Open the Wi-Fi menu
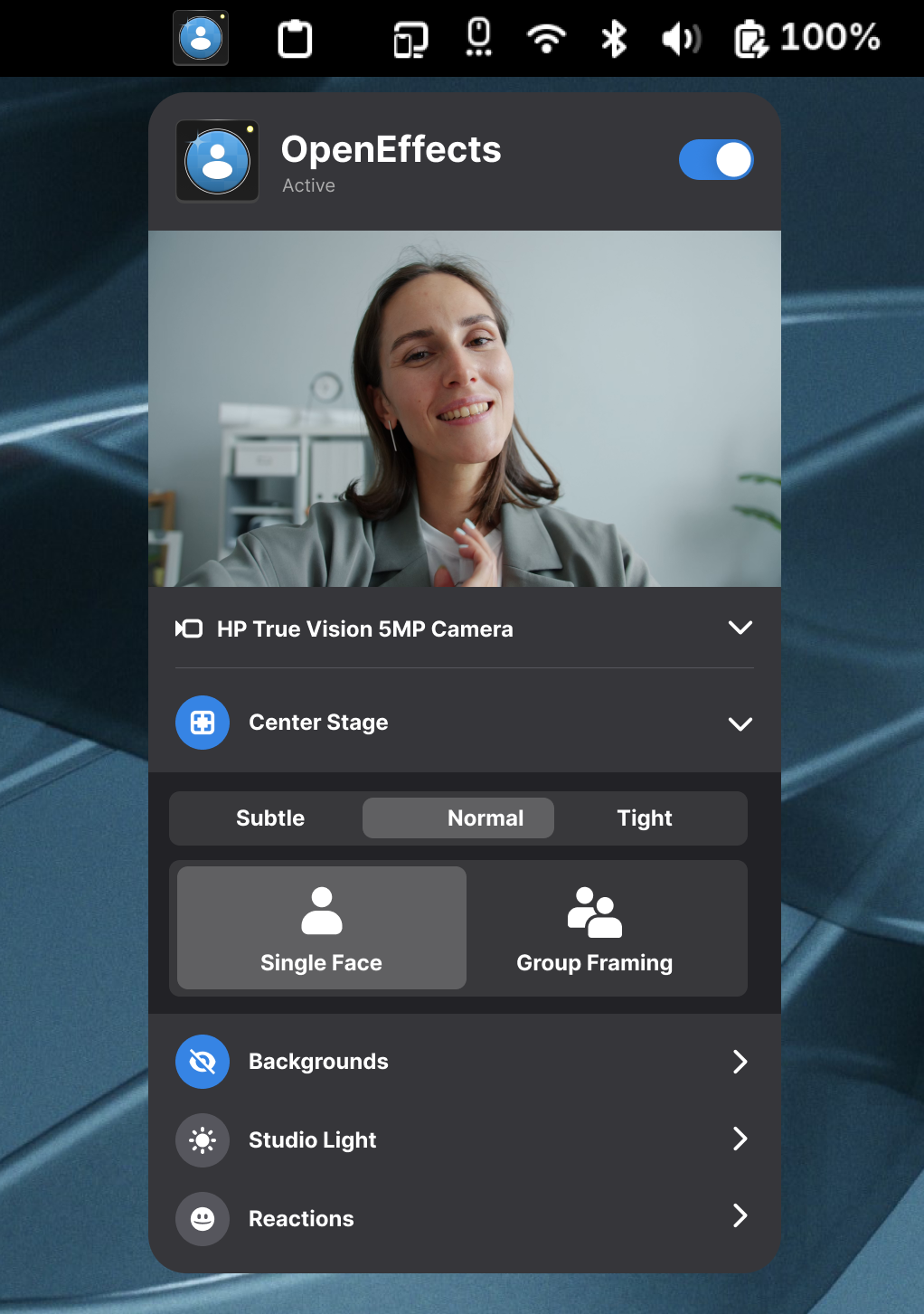The image size is (924, 1314). point(546,39)
